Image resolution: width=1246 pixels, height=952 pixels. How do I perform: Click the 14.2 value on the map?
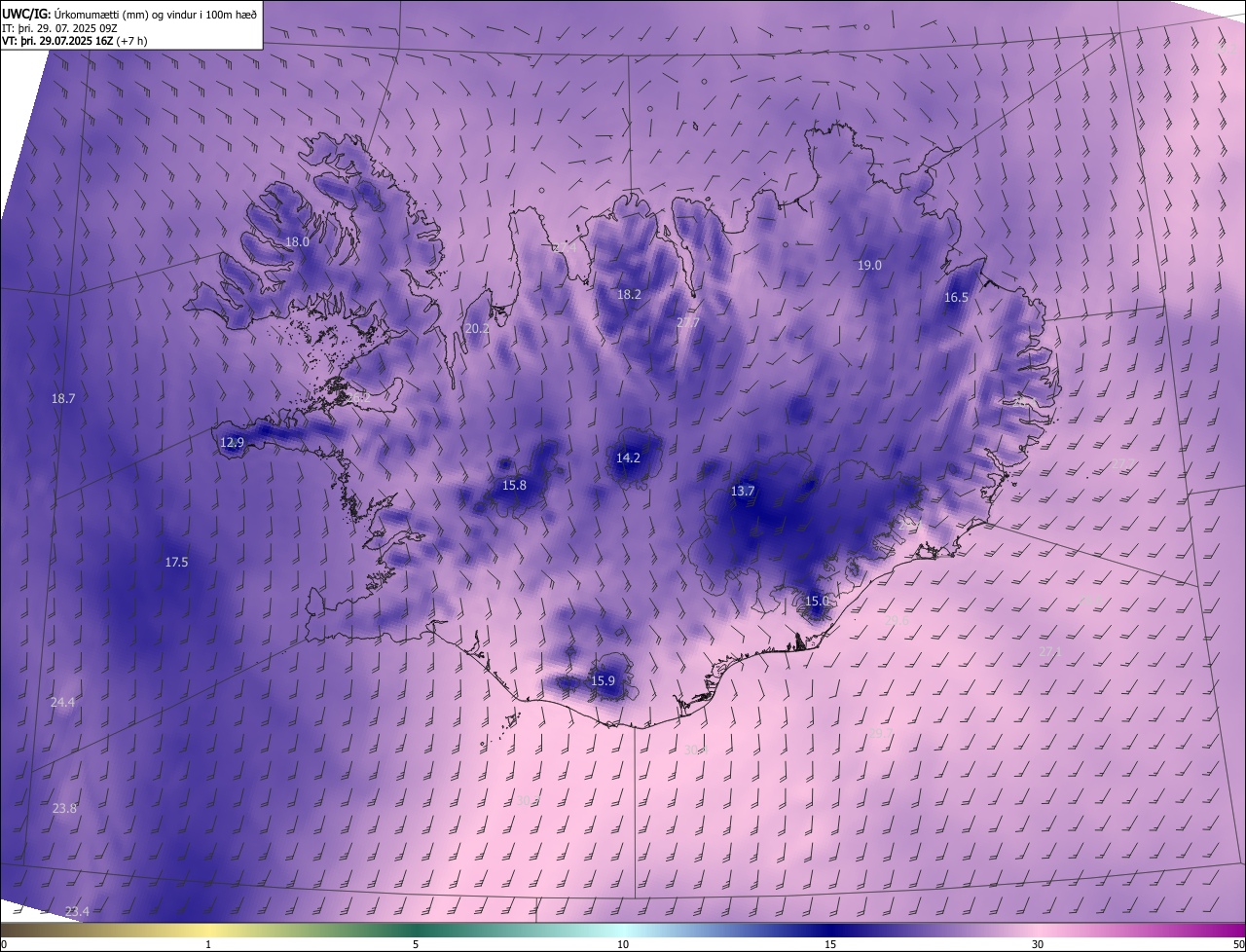pyautogui.click(x=628, y=458)
